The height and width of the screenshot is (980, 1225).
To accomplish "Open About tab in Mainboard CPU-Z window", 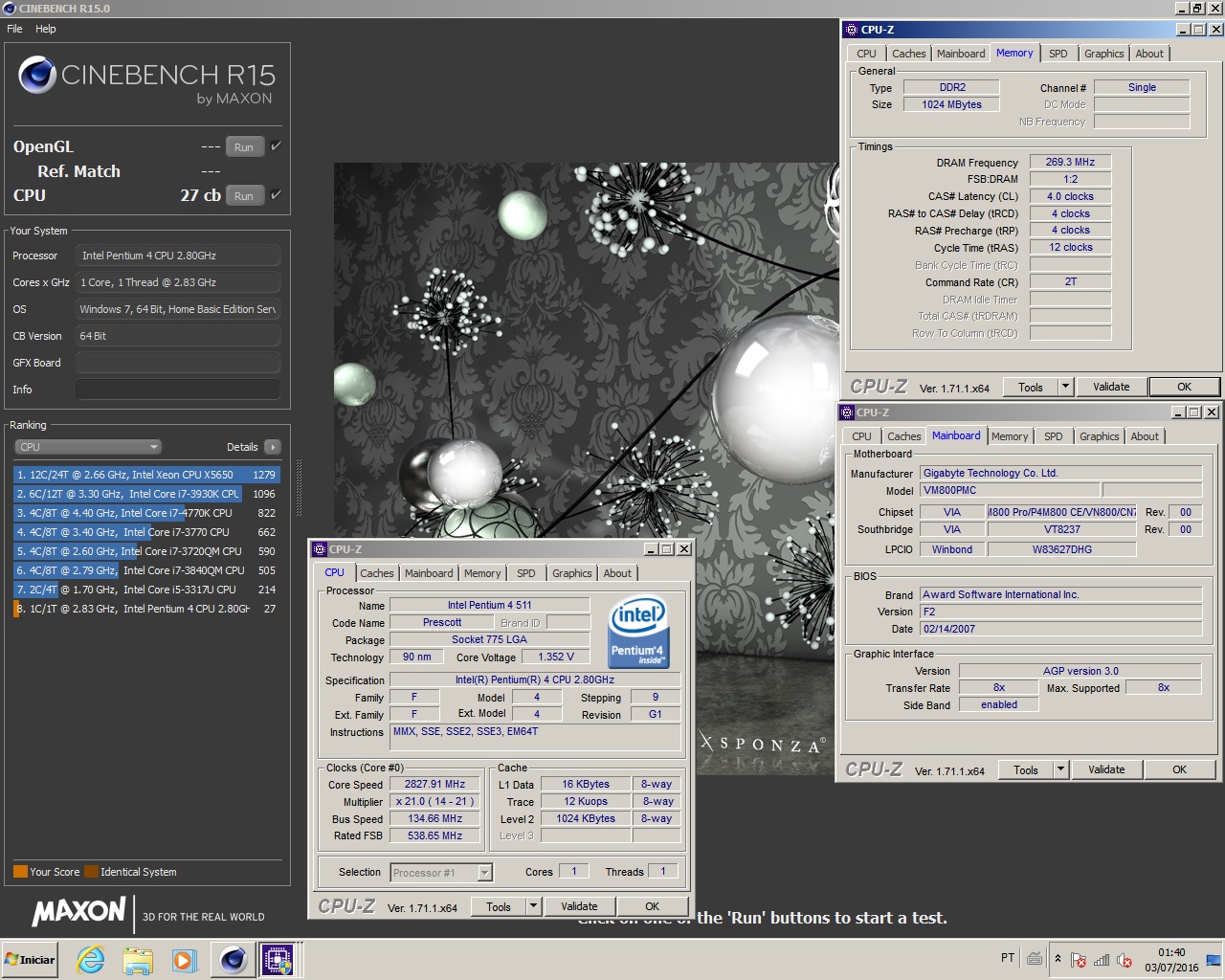I will pyautogui.click(x=1145, y=436).
